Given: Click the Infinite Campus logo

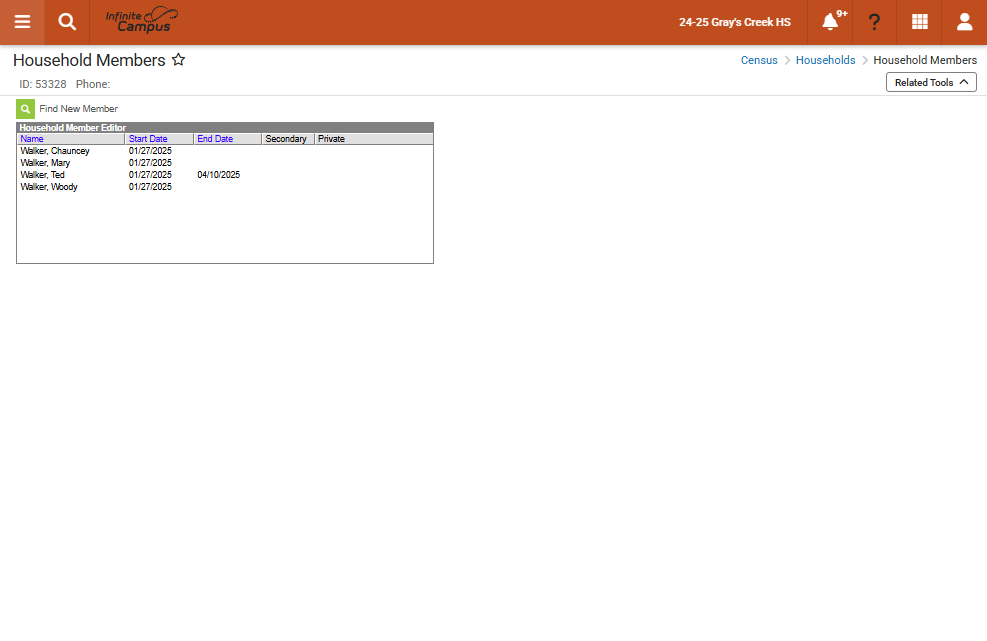Looking at the screenshot, I should [142, 21].
